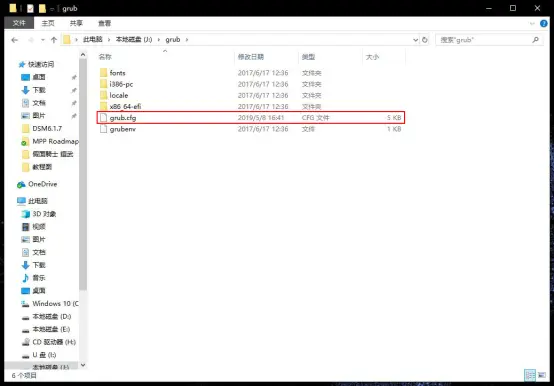Viewport: 554px width, 386px height.
Task: Click the pin icon beside 桌面
Action: [x=74, y=77]
